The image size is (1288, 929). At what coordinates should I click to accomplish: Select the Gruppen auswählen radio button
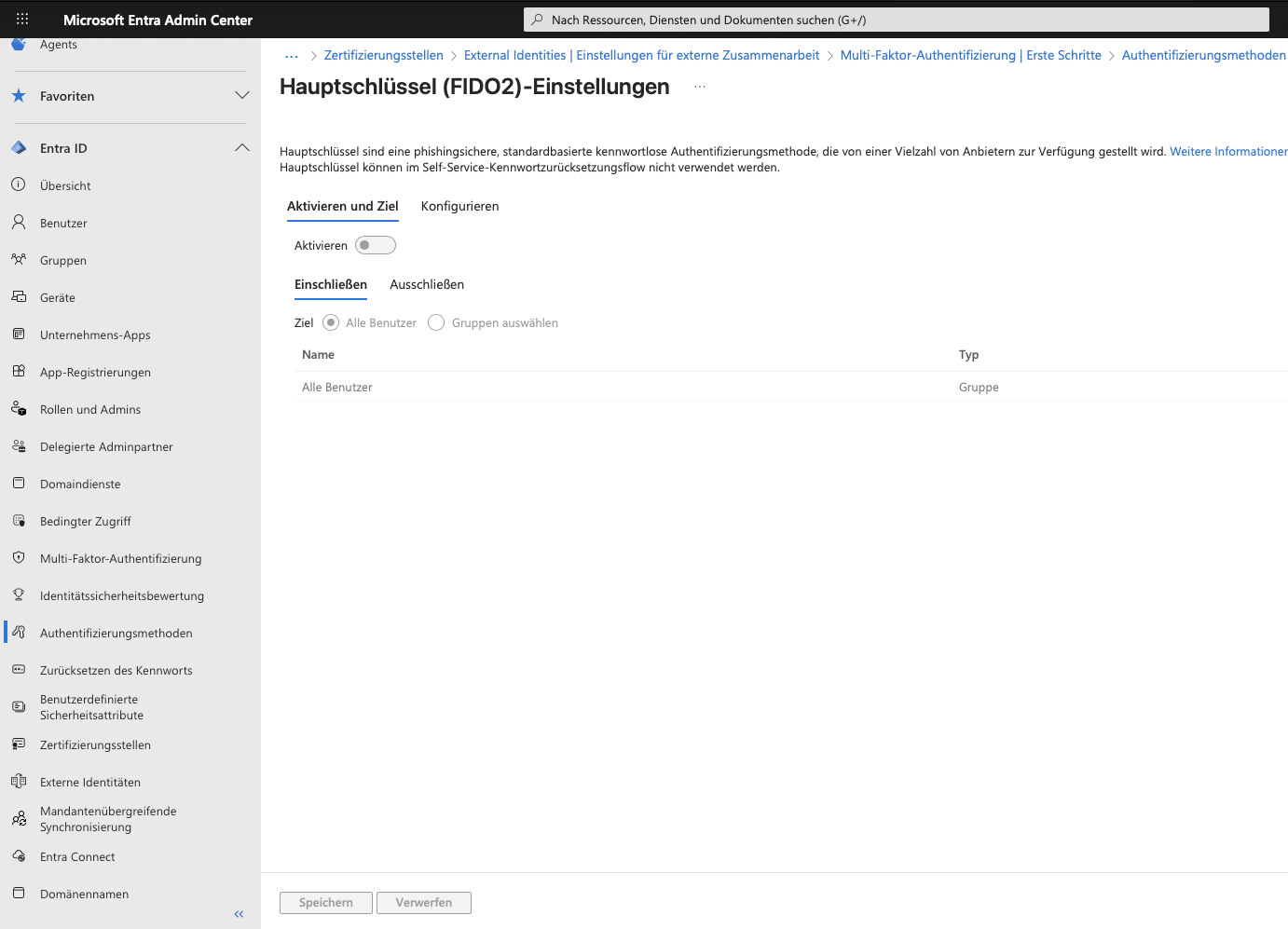436,322
